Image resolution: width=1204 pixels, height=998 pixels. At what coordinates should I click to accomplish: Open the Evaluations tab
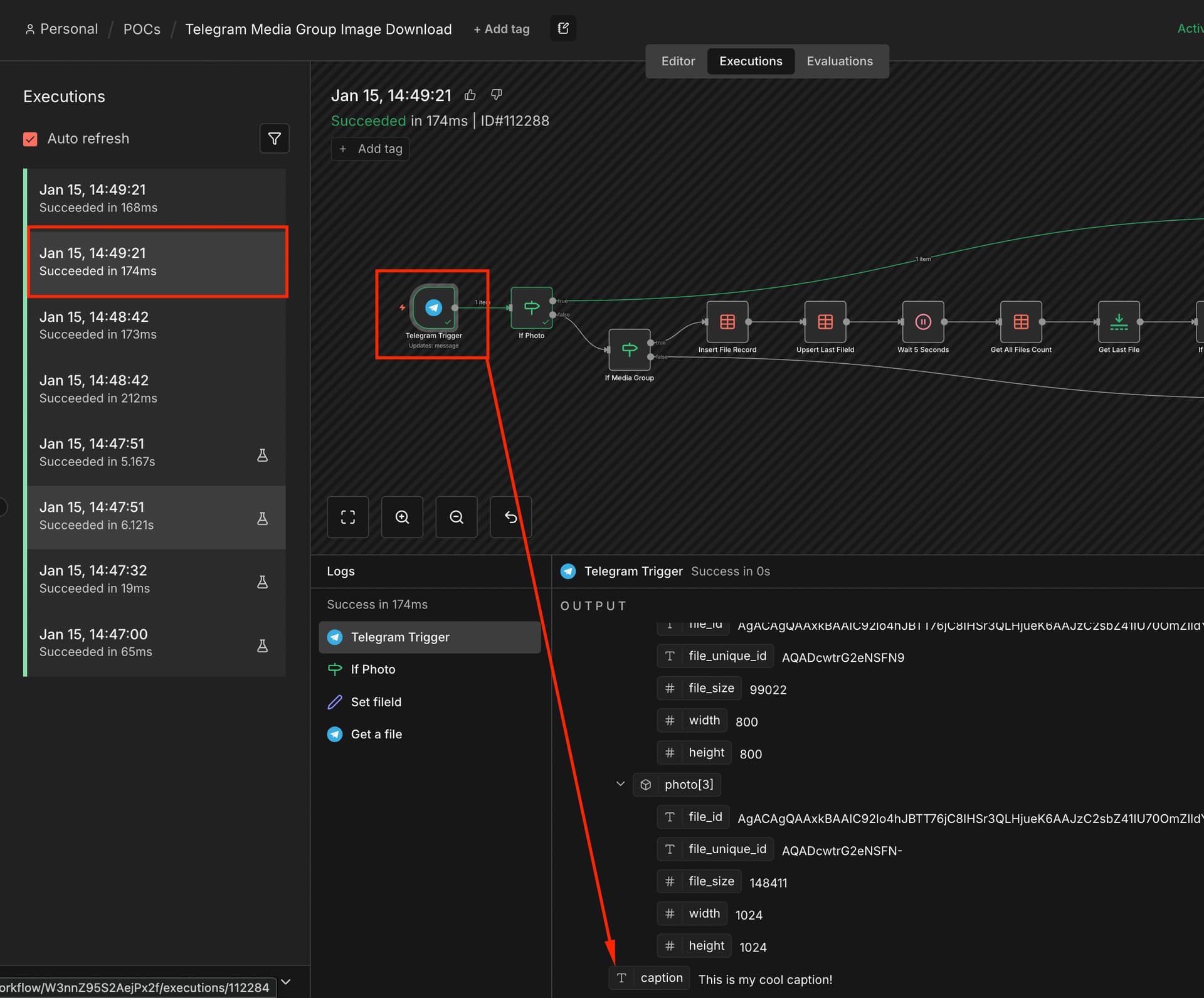pyautogui.click(x=839, y=61)
